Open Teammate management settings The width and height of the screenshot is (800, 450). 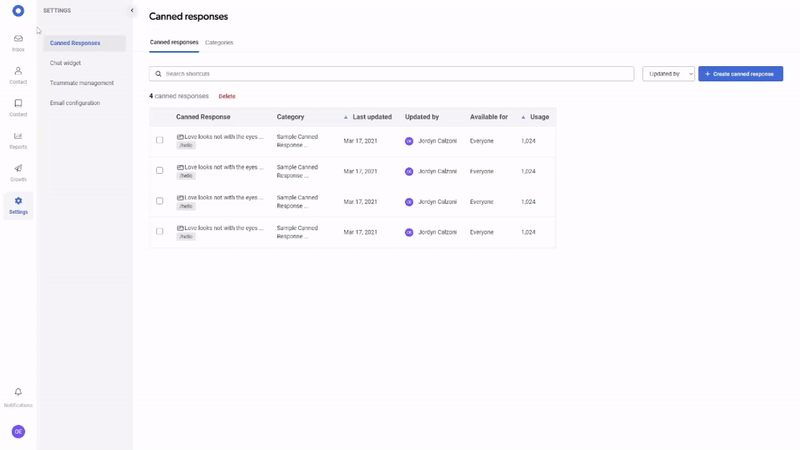pos(82,83)
